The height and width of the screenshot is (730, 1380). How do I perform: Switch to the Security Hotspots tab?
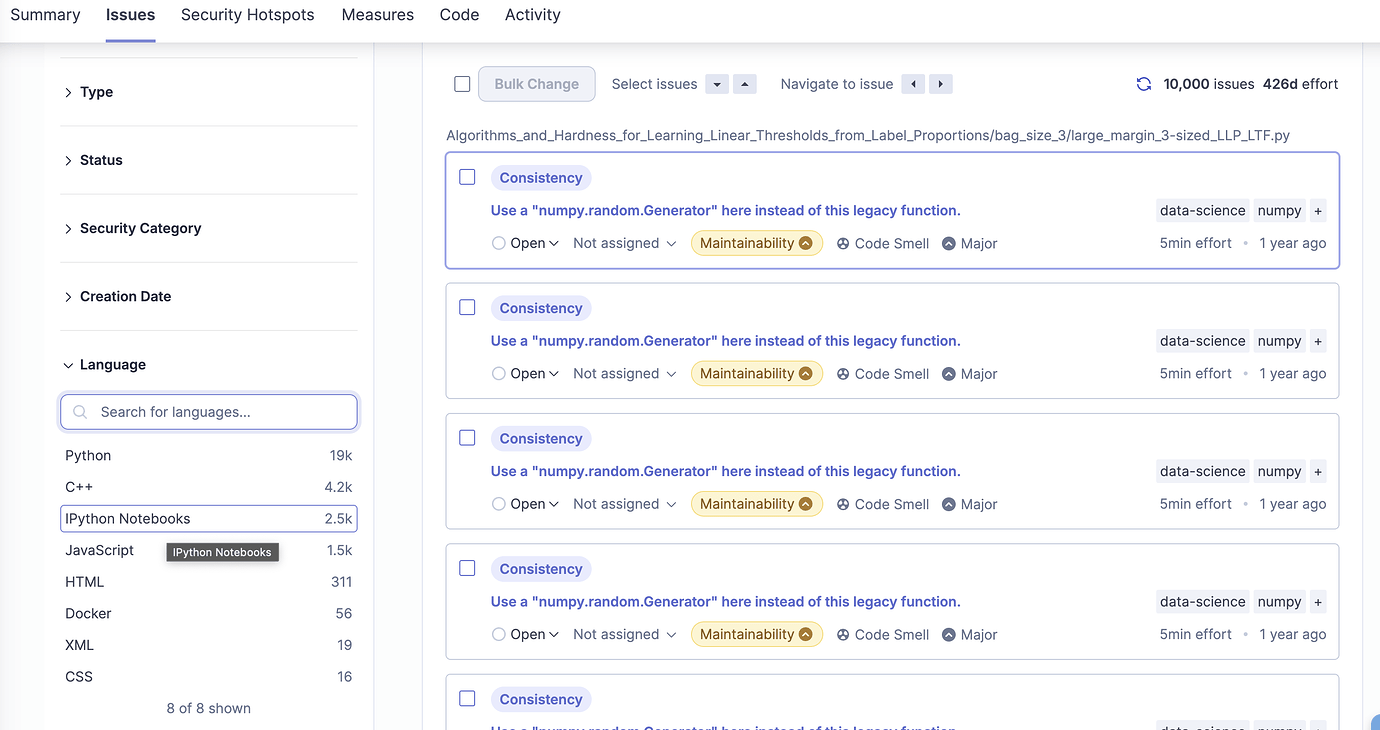tap(247, 15)
